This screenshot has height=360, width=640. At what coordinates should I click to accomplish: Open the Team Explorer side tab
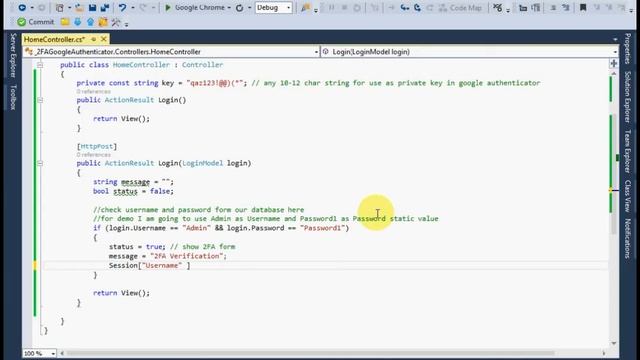[628, 151]
